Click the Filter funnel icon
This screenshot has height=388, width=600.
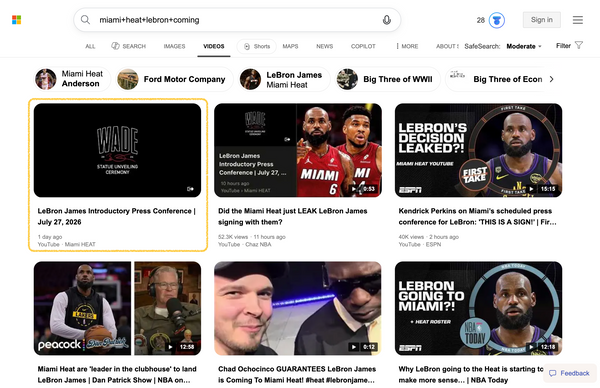click(x=579, y=46)
